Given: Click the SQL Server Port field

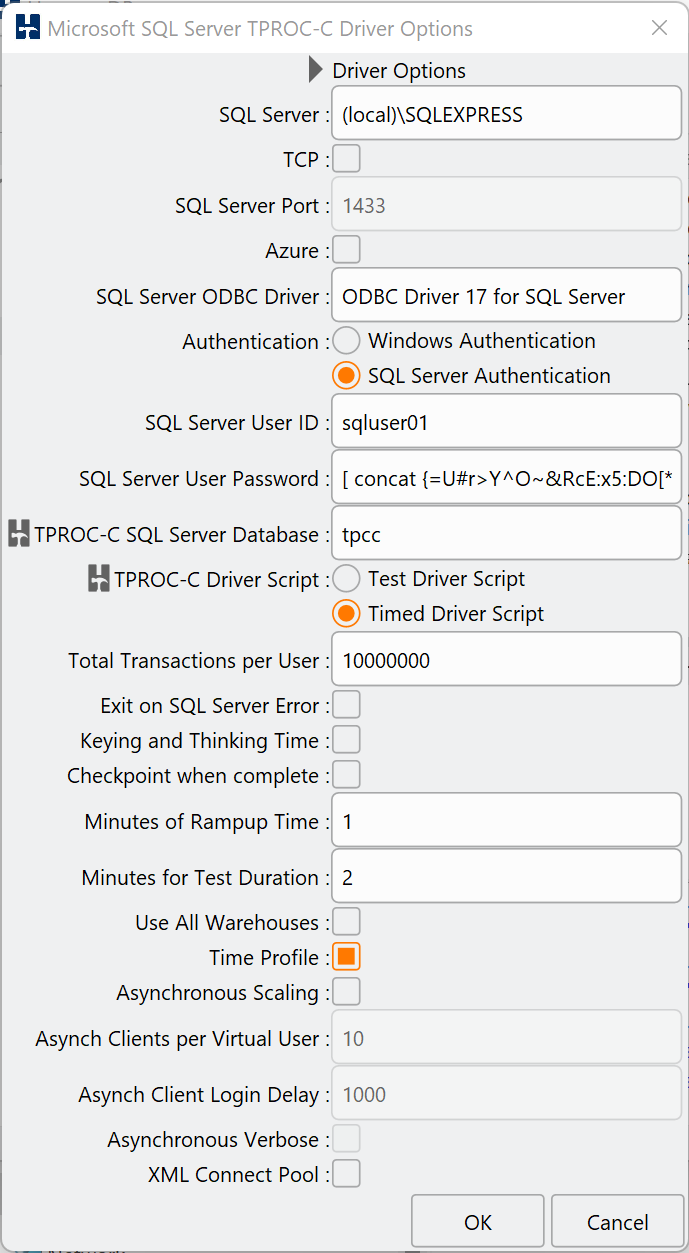Looking at the screenshot, I should coord(506,205).
